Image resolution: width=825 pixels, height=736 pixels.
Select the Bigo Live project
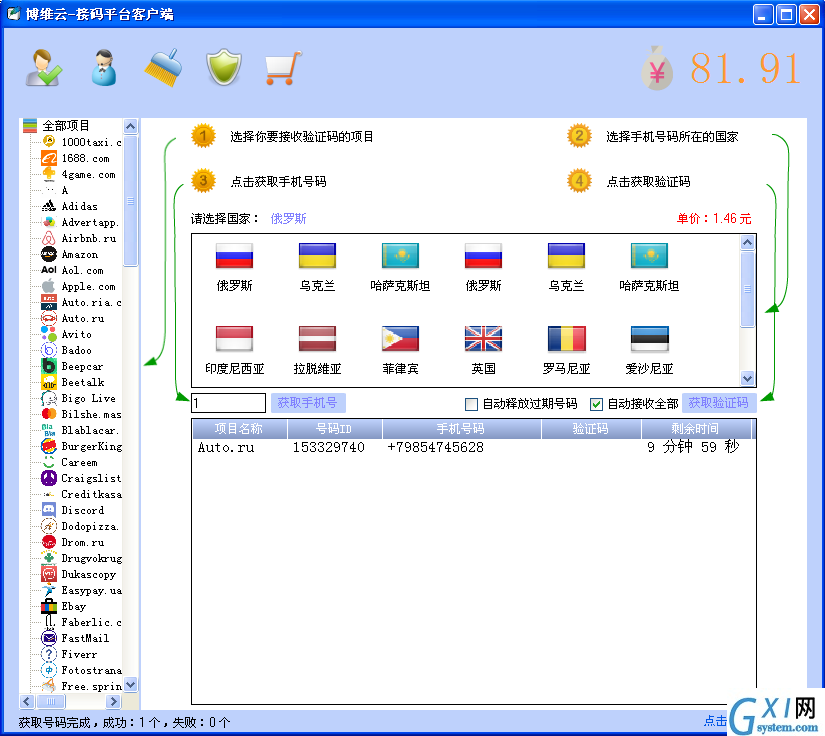(88, 398)
